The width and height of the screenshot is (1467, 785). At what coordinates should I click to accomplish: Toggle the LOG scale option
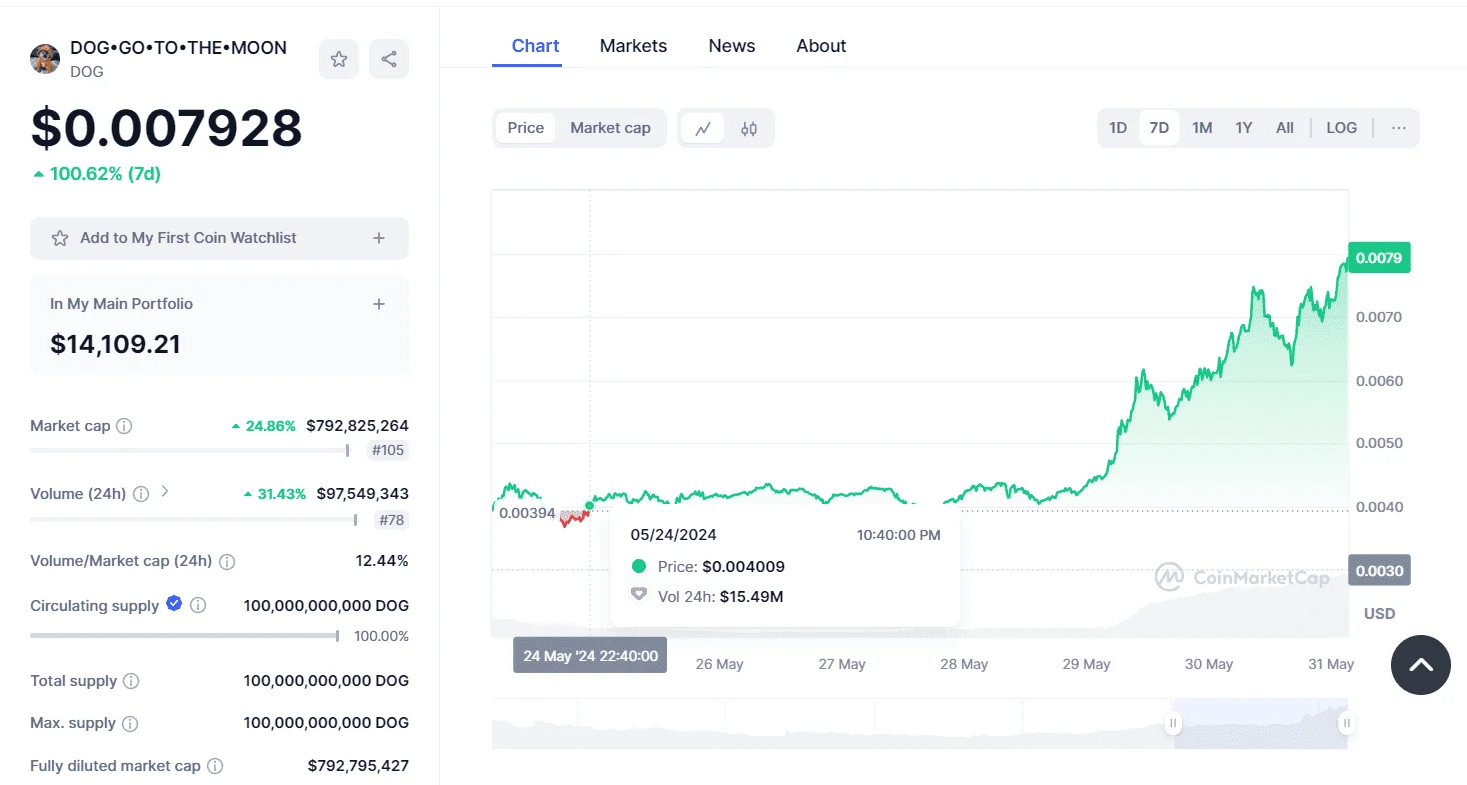(1341, 128)
